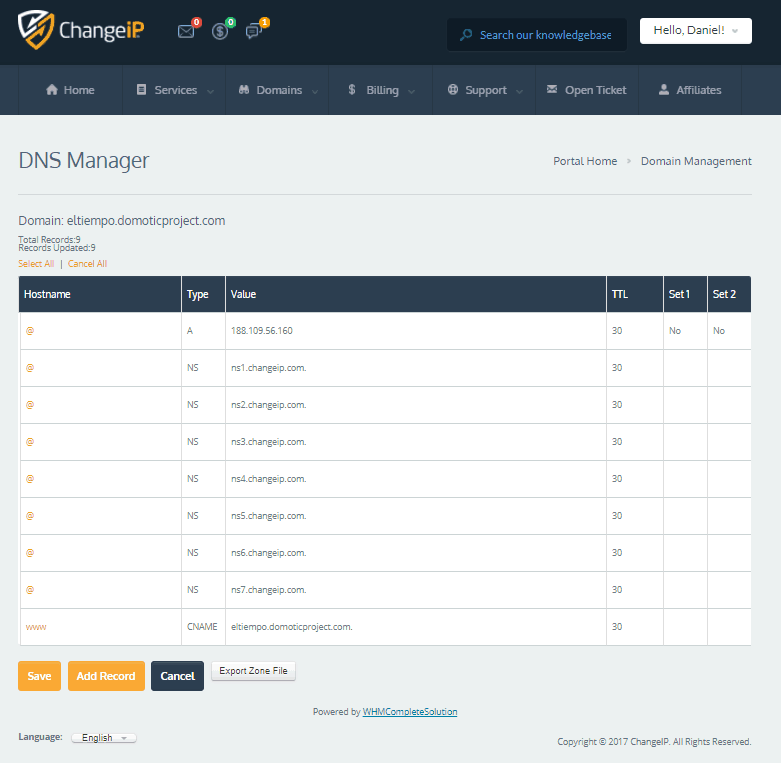
Task: Go to Home in the navigation bar
Action: point(70,90)
